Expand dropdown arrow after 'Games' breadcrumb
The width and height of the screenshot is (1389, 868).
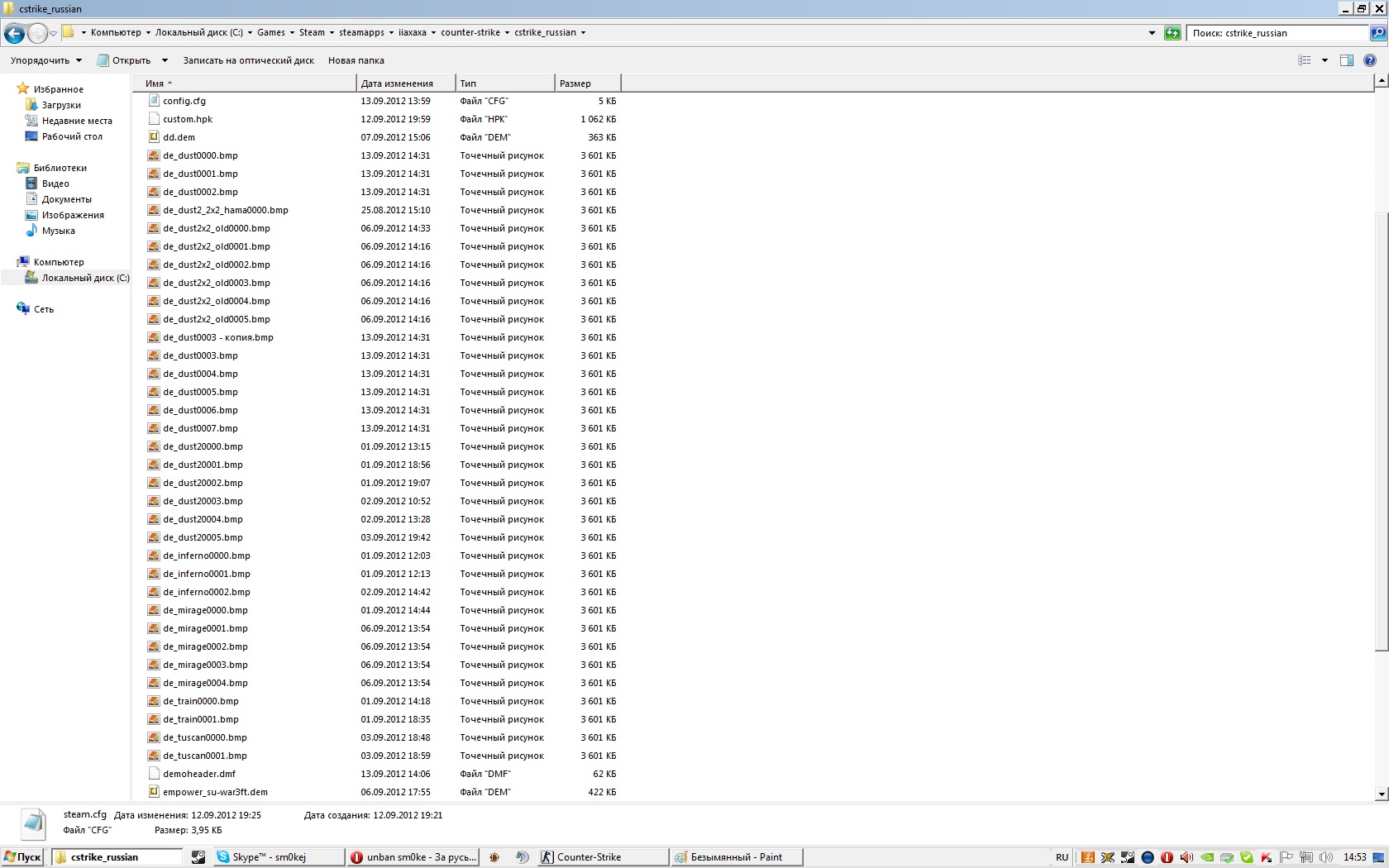[292, 33]
